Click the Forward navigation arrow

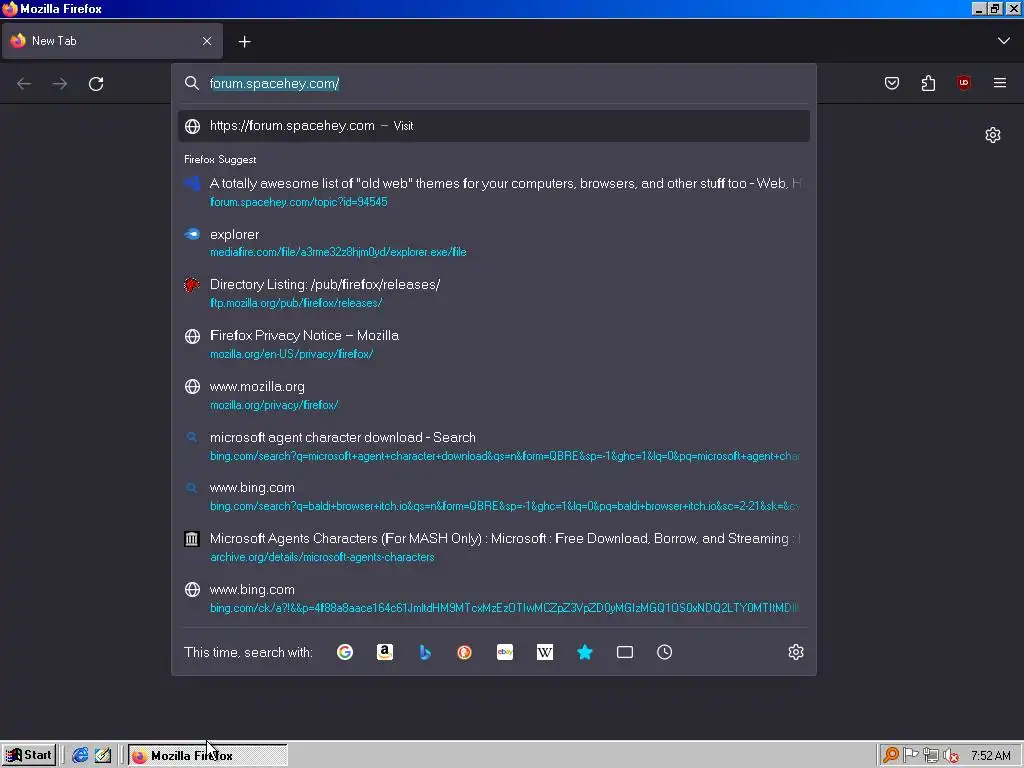[60, 84]
